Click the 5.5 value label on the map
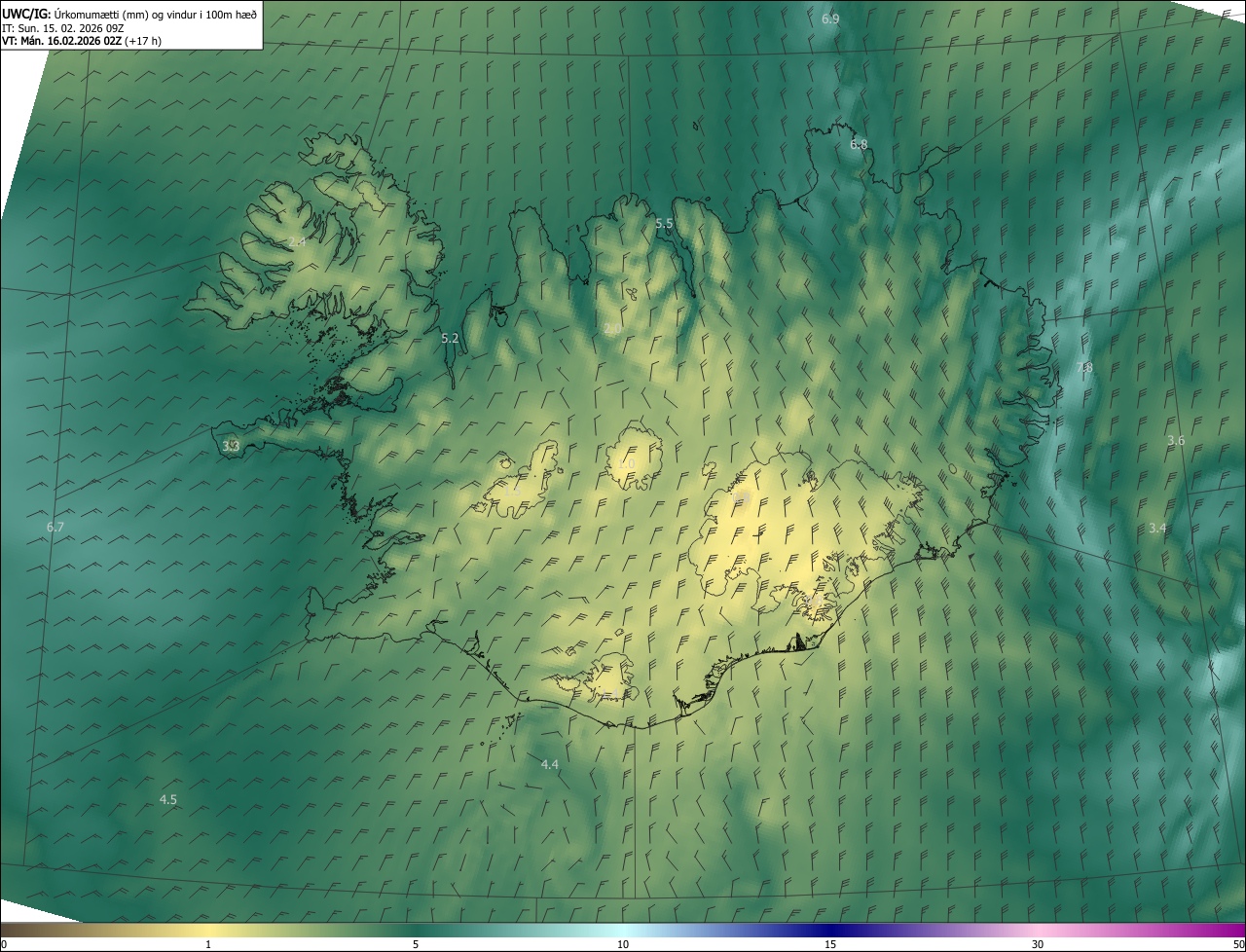 tap(664, 224)
